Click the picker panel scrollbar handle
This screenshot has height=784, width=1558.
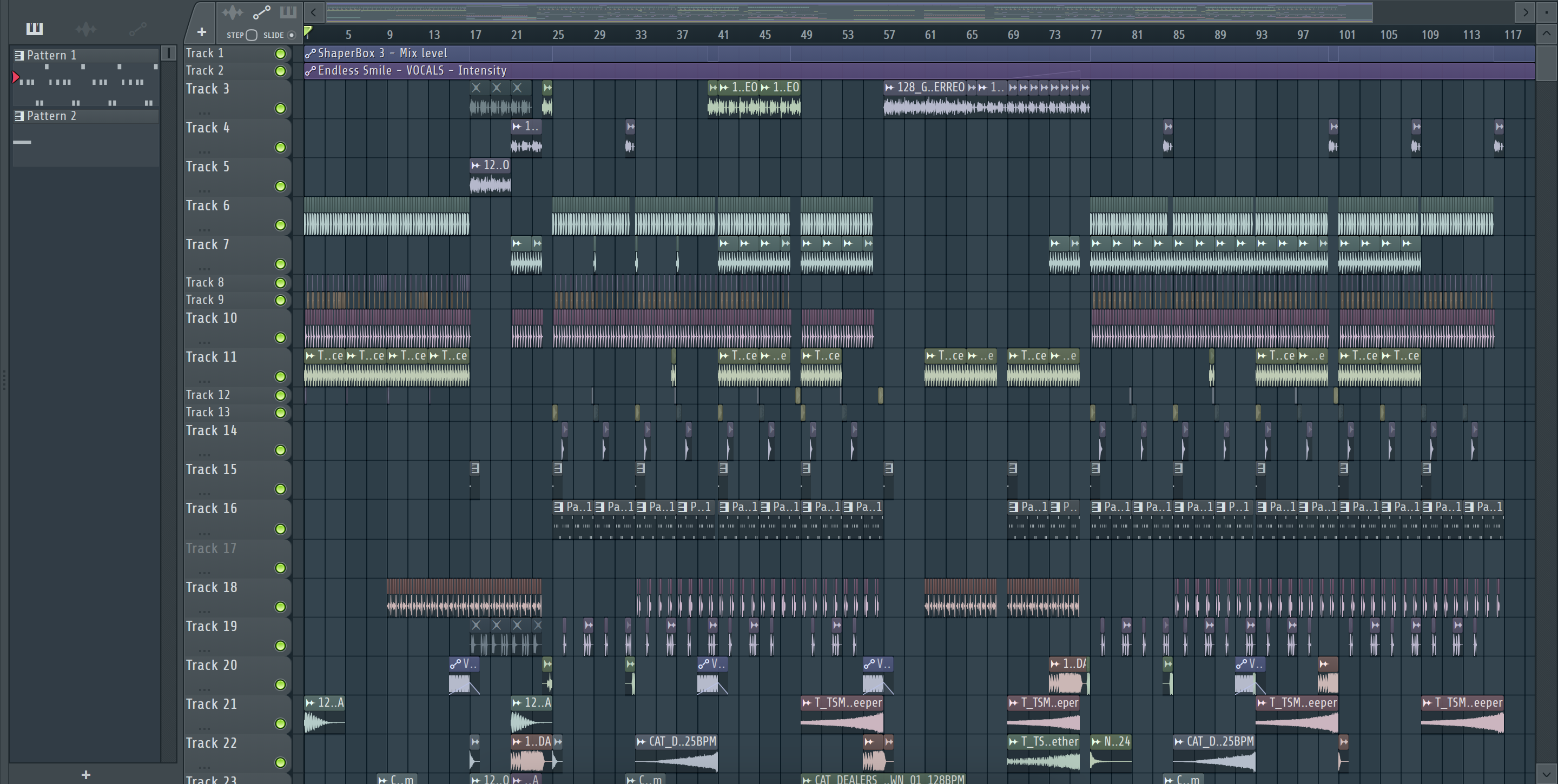(169, 53)
